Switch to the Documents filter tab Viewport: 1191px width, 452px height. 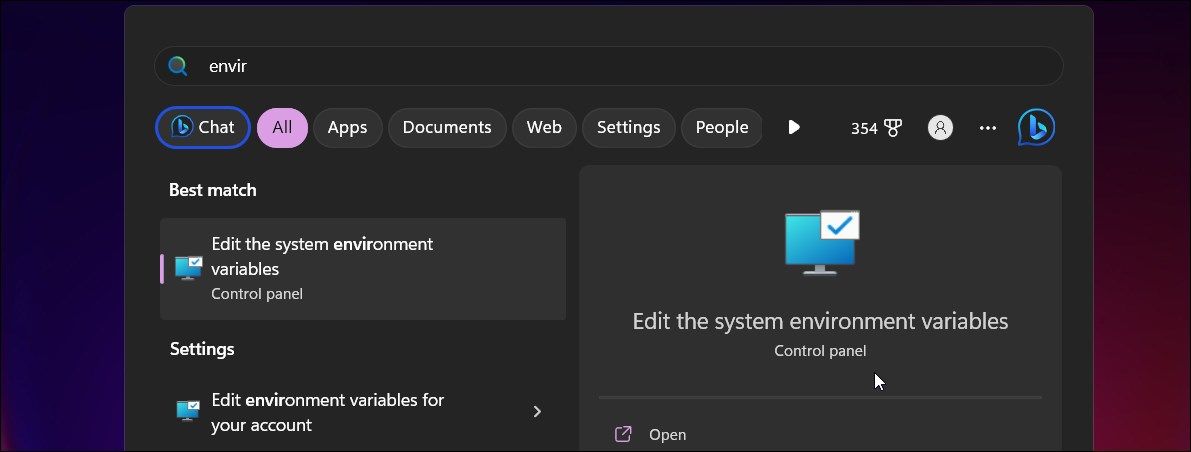447,127
